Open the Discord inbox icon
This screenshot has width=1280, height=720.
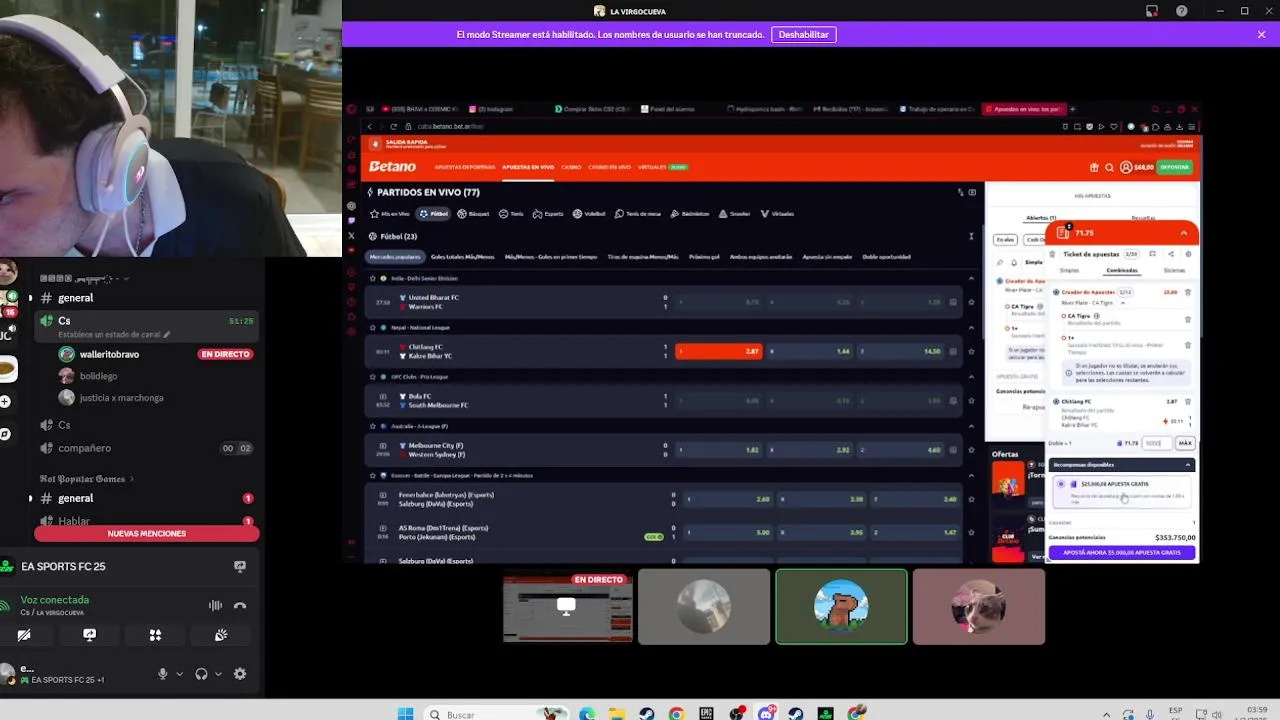coord(1152,11)
